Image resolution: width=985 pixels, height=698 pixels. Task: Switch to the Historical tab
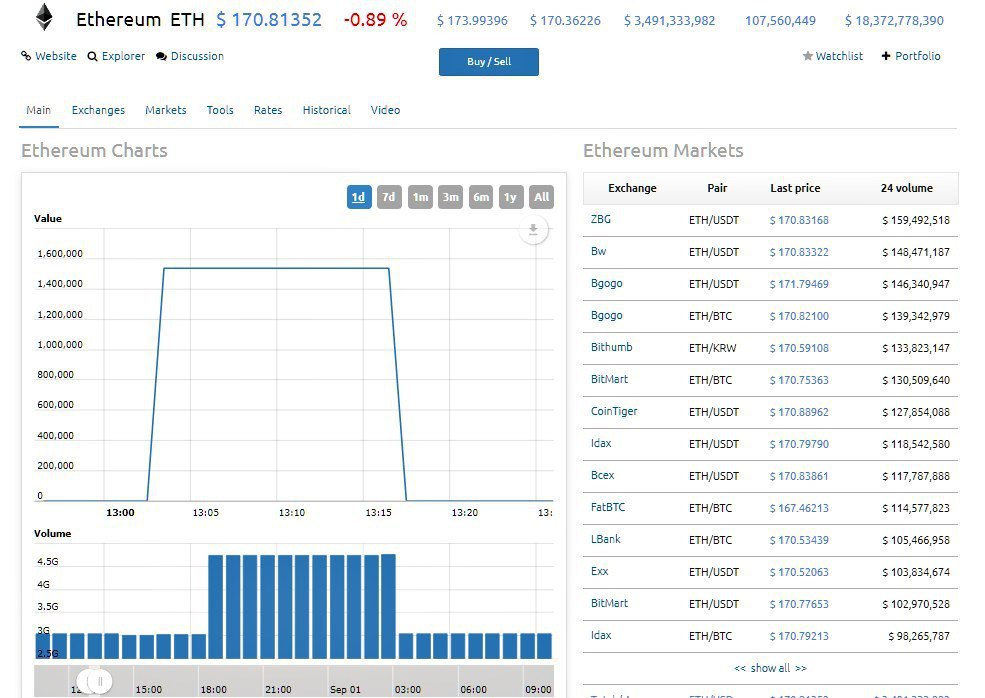[x=327, y=110]
